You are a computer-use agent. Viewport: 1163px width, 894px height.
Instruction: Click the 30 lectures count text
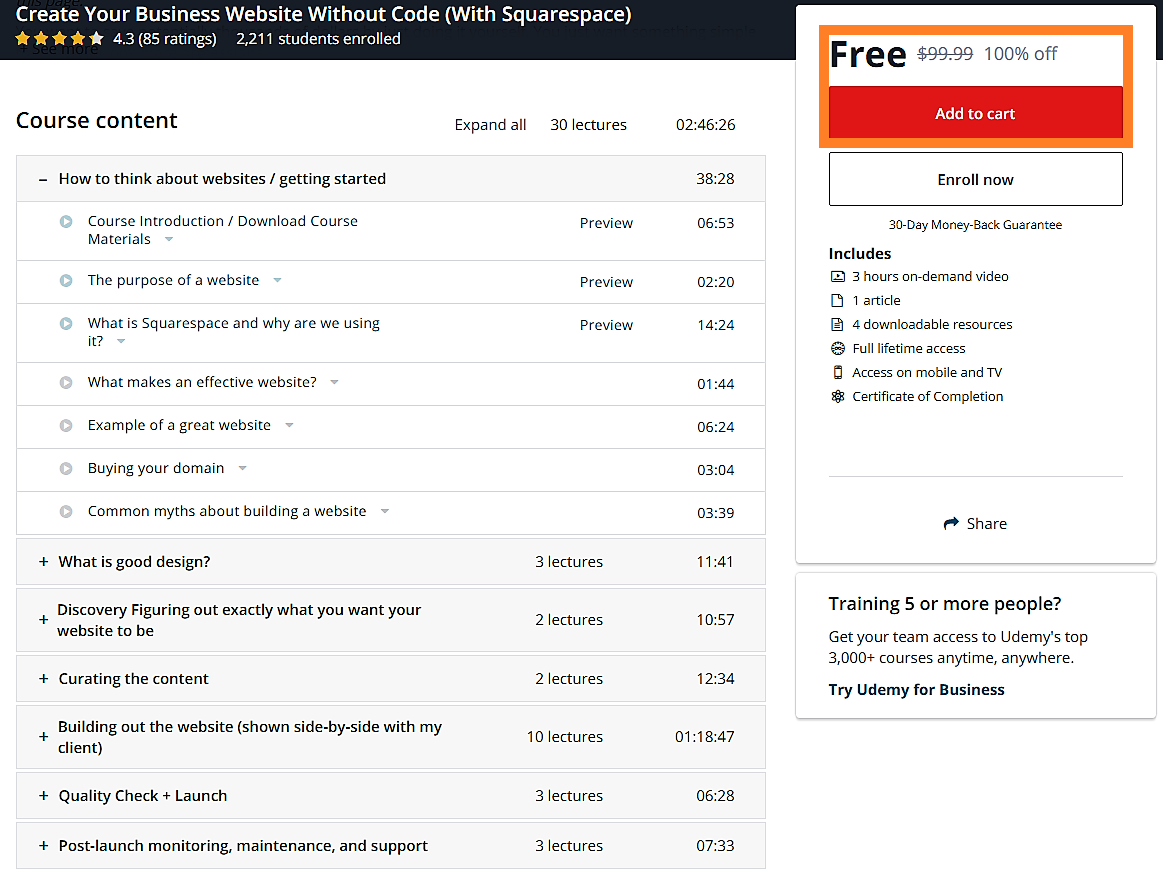[x=588, y=125]
